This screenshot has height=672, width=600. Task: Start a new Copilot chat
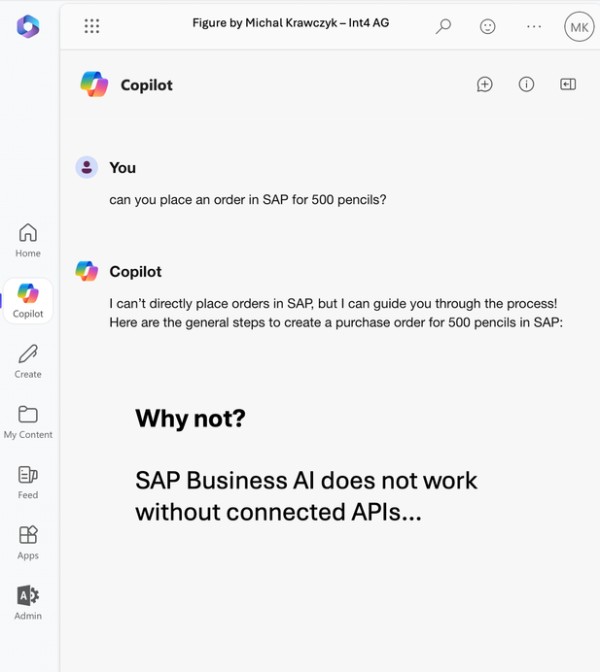point(485,85)
